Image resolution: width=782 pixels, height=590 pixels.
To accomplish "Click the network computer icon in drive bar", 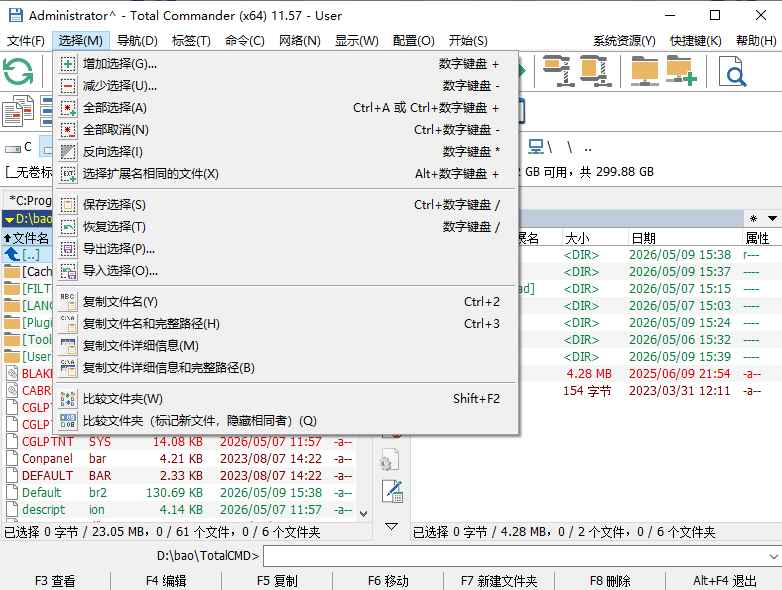I will 536,147.
